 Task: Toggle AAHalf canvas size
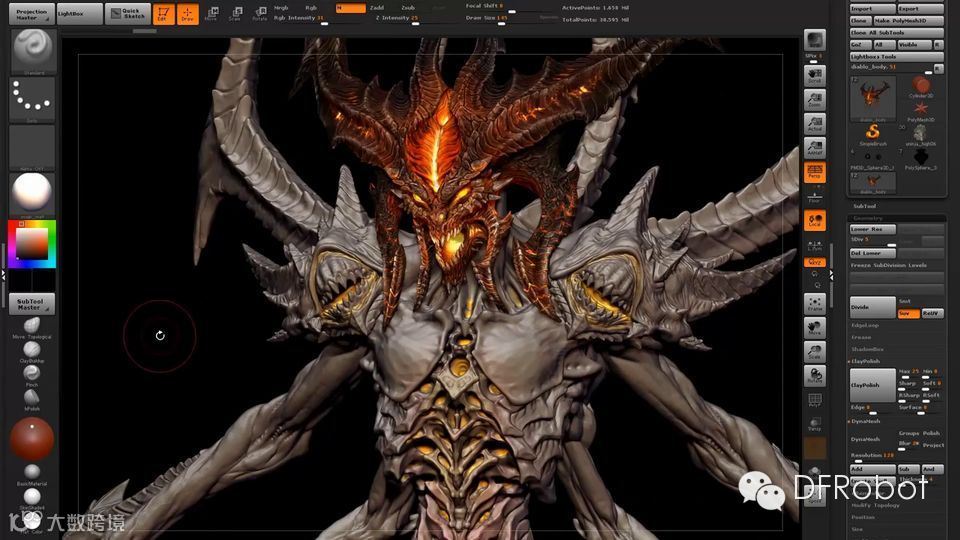click(x=814, y=148)
